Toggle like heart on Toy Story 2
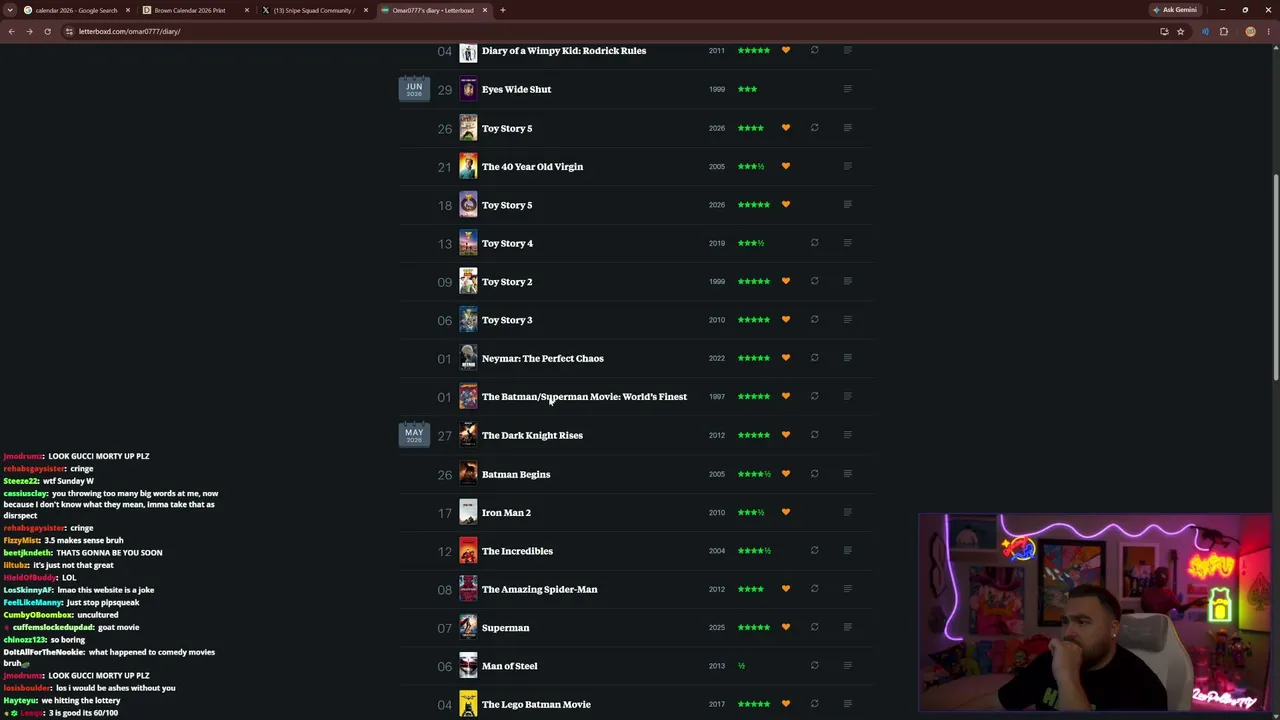Image resolution: width=1280 pixels, height=720 pixels. pos(786,281)
